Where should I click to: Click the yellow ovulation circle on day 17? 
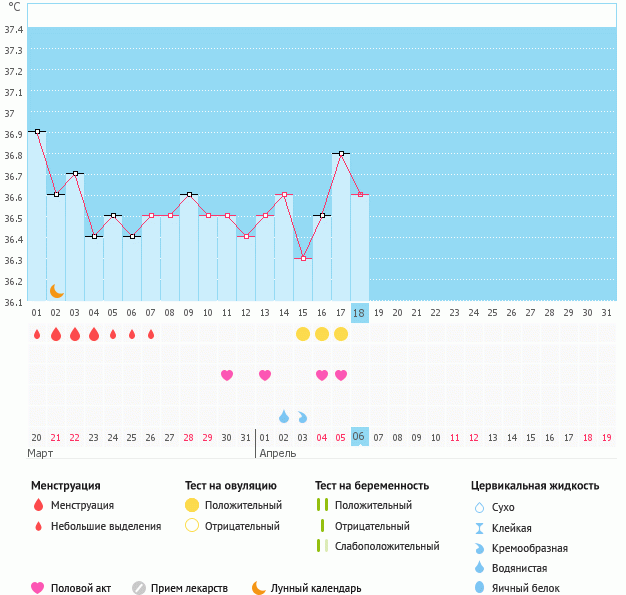(341, 333)
